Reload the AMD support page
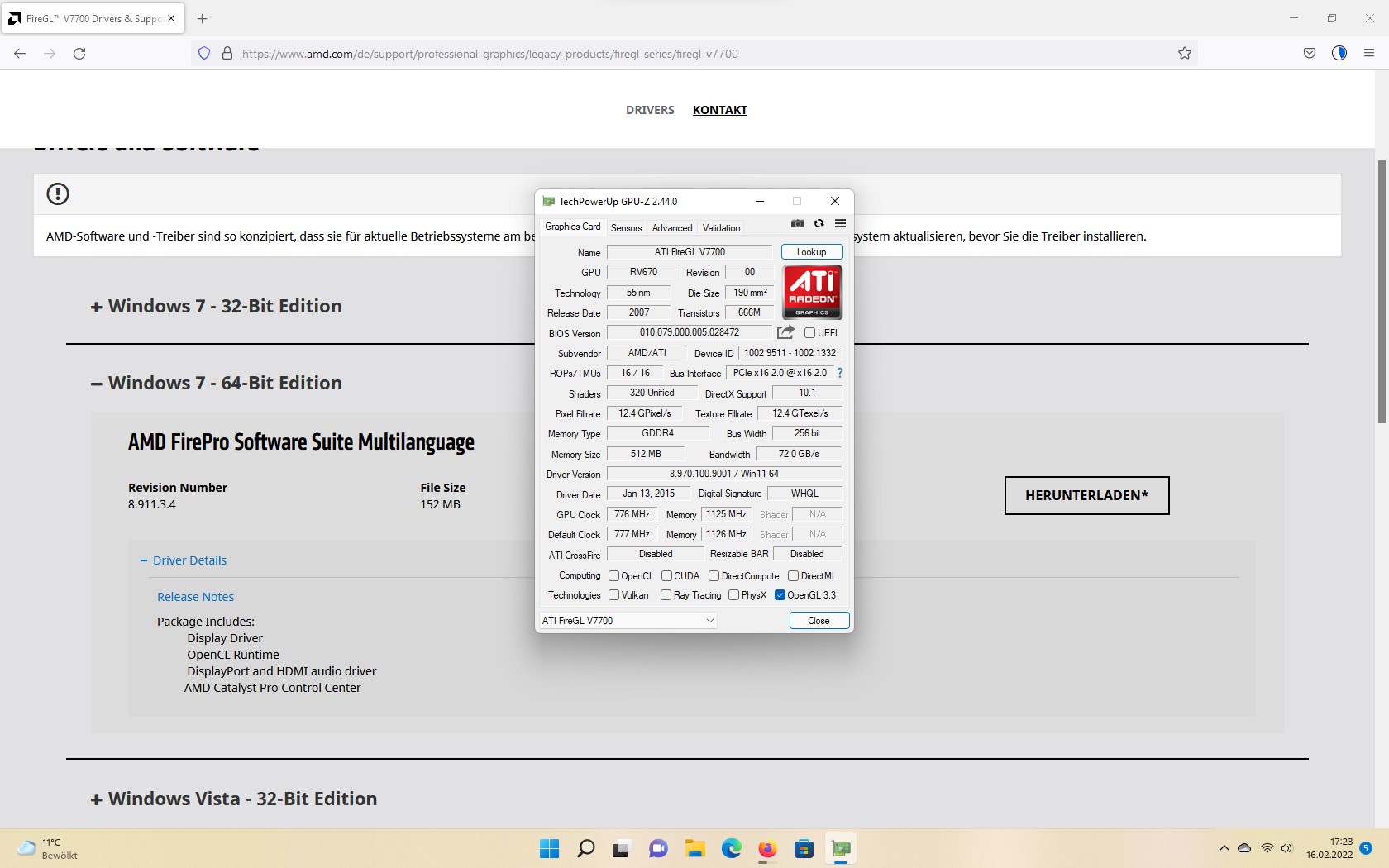 click(x=79, y=53)
